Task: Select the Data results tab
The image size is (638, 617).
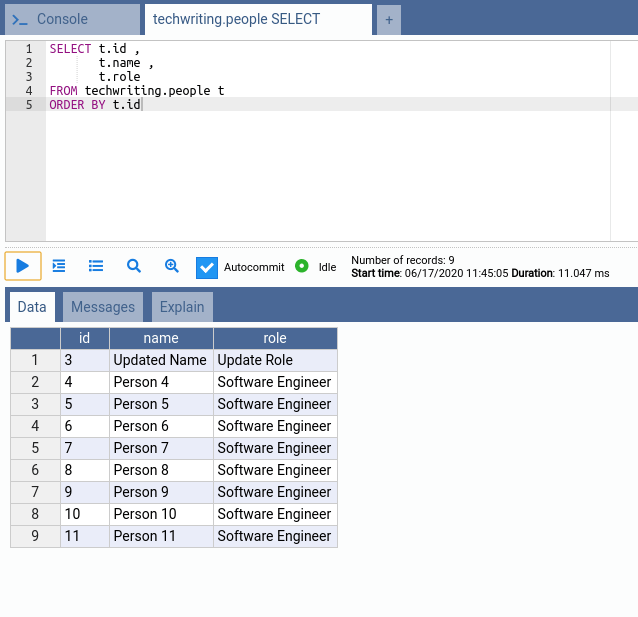Action: tap(32, 307)
